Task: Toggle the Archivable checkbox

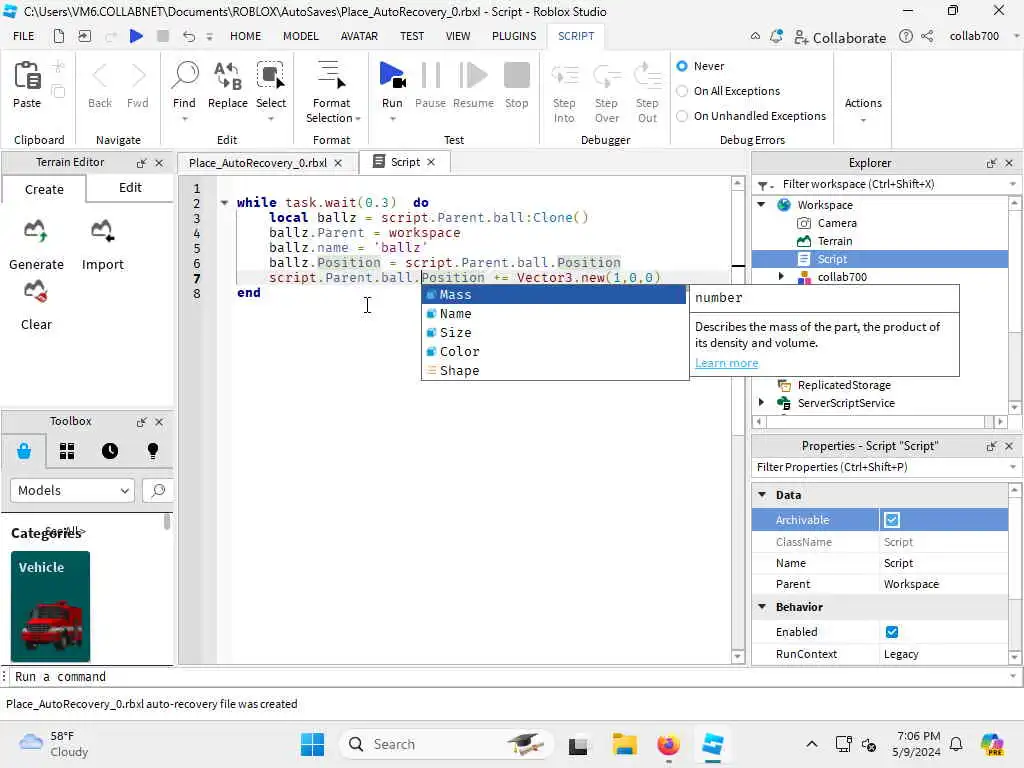Action: tap(891, 520)
